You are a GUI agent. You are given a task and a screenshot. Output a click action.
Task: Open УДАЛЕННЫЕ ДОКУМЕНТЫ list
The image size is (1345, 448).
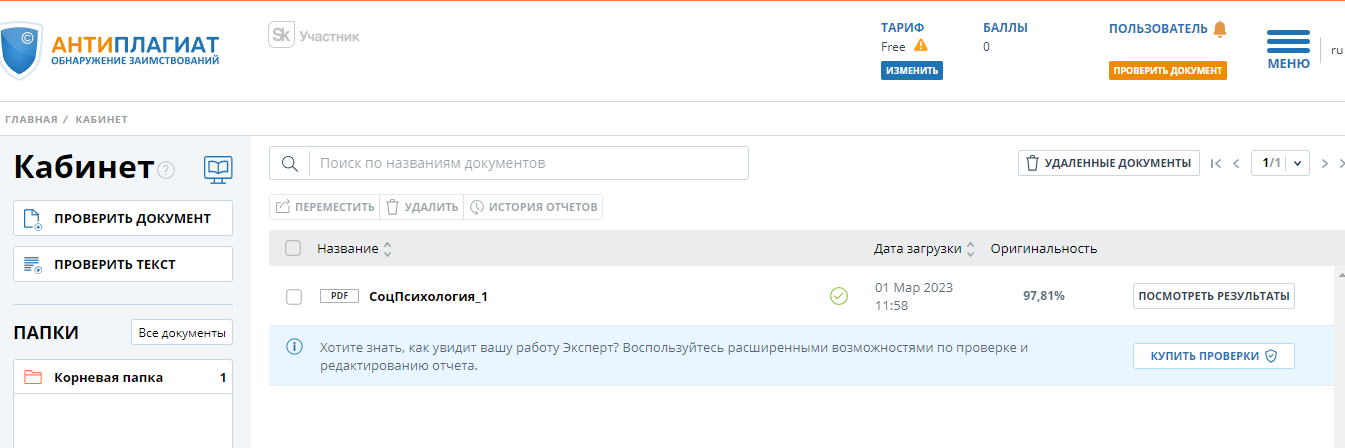coord(1108,163)
